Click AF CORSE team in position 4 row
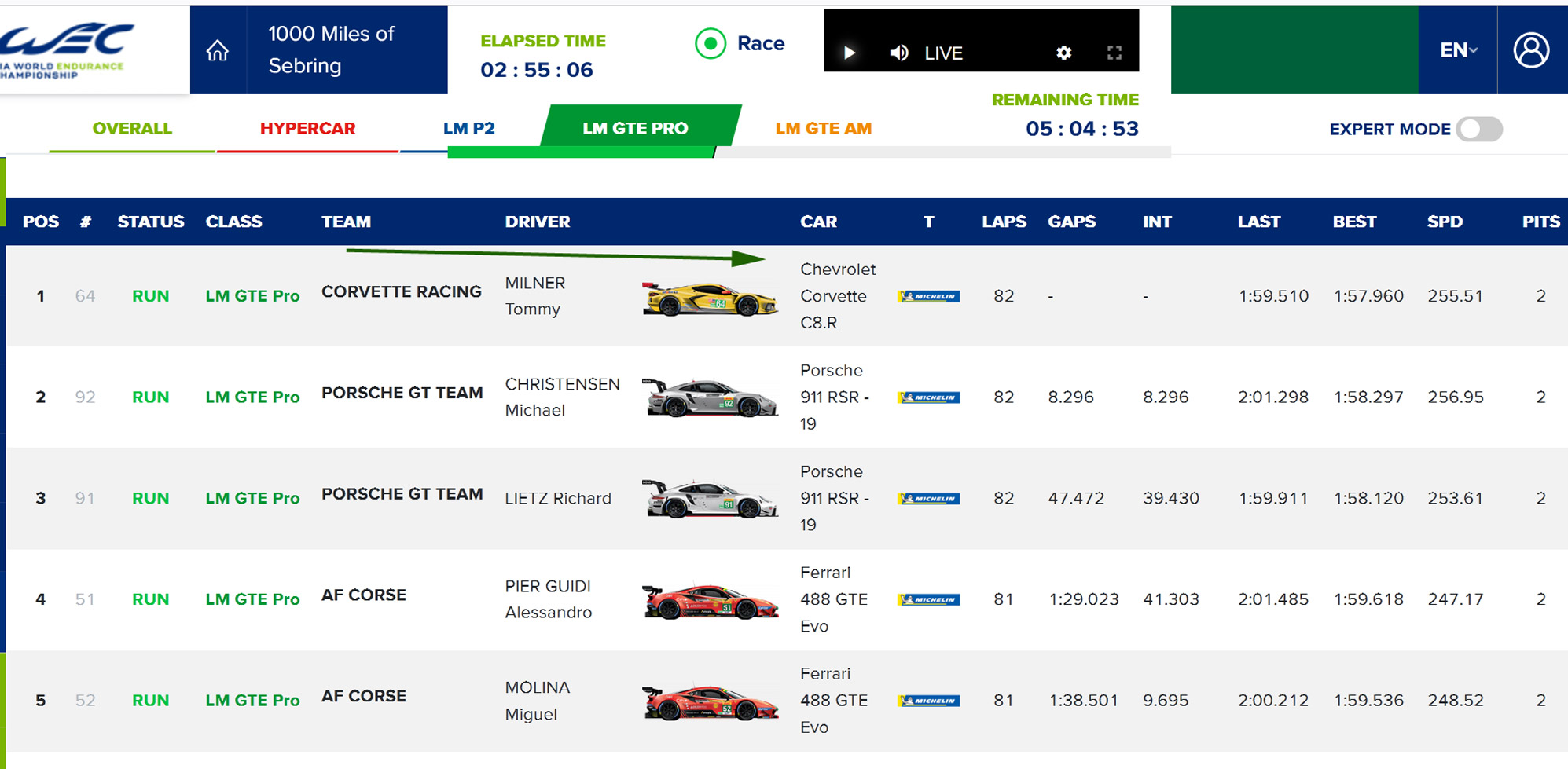This screenshot has width=1568, height=769. coord(364,595)
